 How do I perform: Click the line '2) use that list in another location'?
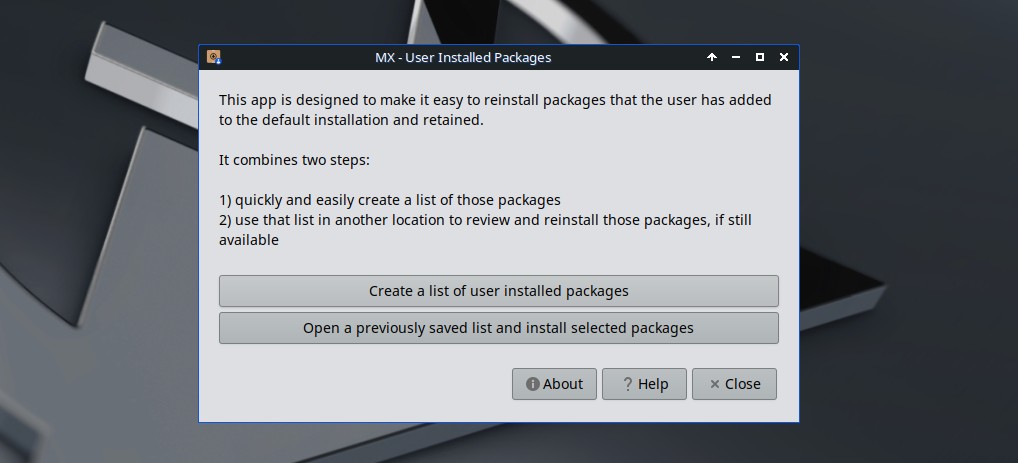(x=485, y=230)
